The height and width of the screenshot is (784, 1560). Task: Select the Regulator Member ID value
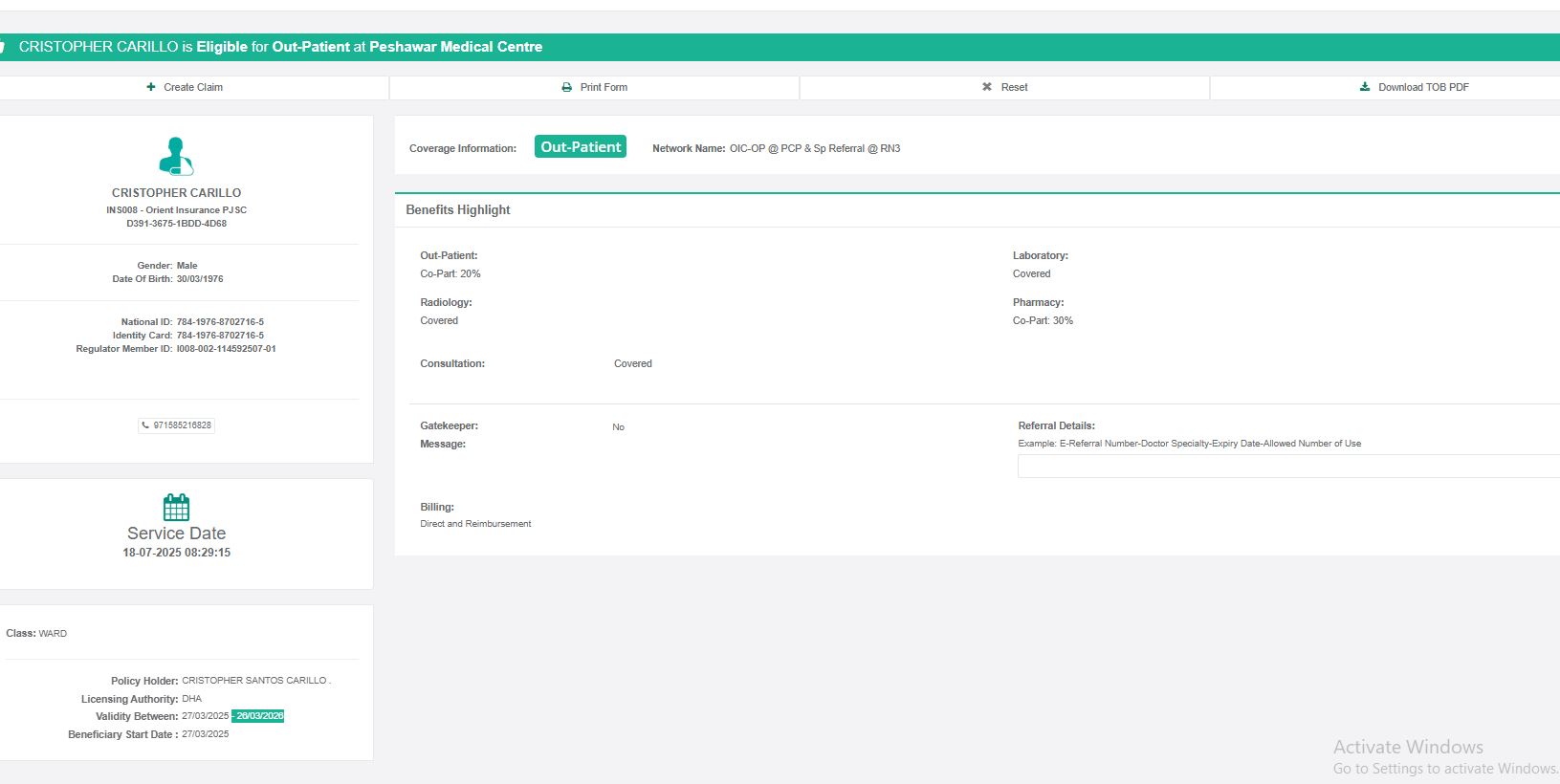point(226,349)
